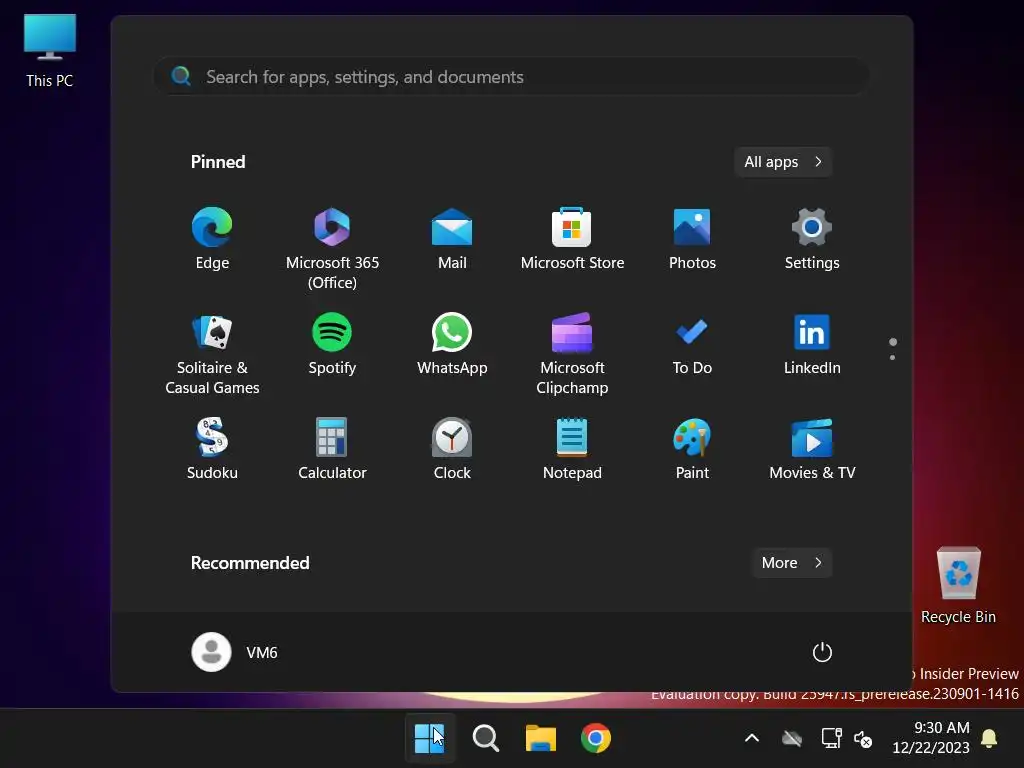1024x768 pixels.
Task: Click the Start menu search field
Action: pyautogui.click(x=511, y=76)
